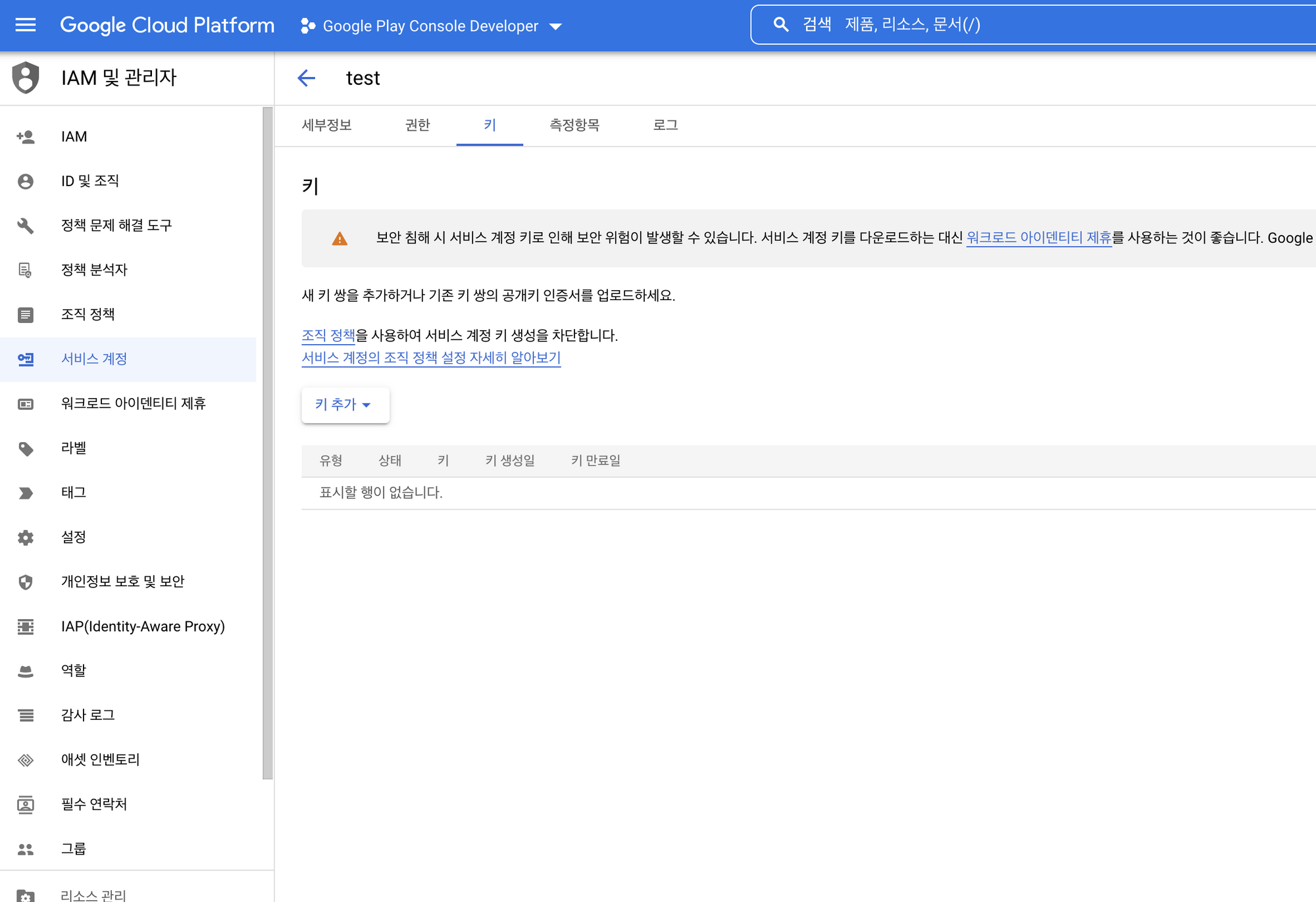The image size is (1316, 902).
Task: Open the 측정항목 tab
Action: tap(574, 125)
